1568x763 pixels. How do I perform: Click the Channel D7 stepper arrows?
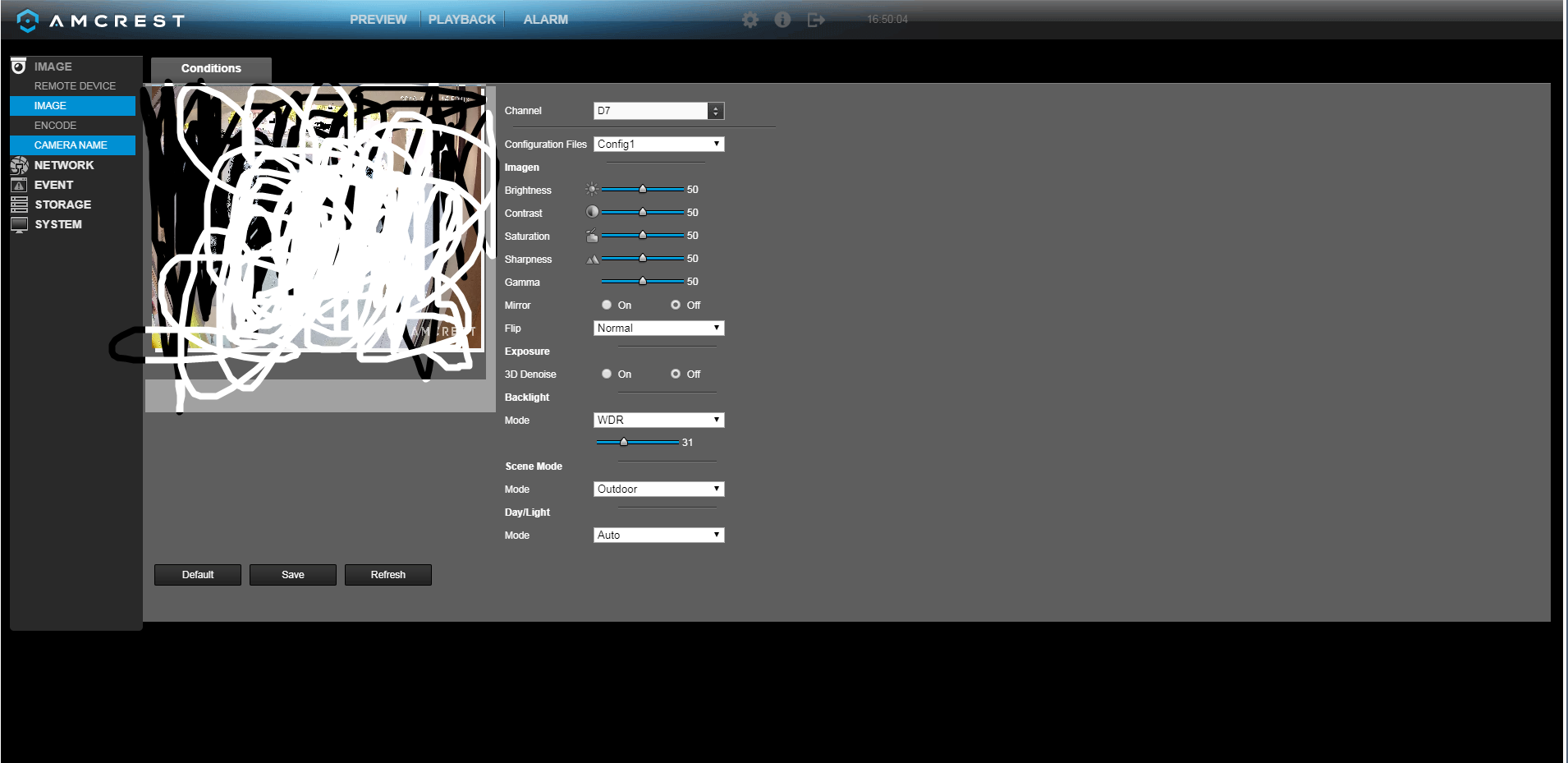(716, 111)
